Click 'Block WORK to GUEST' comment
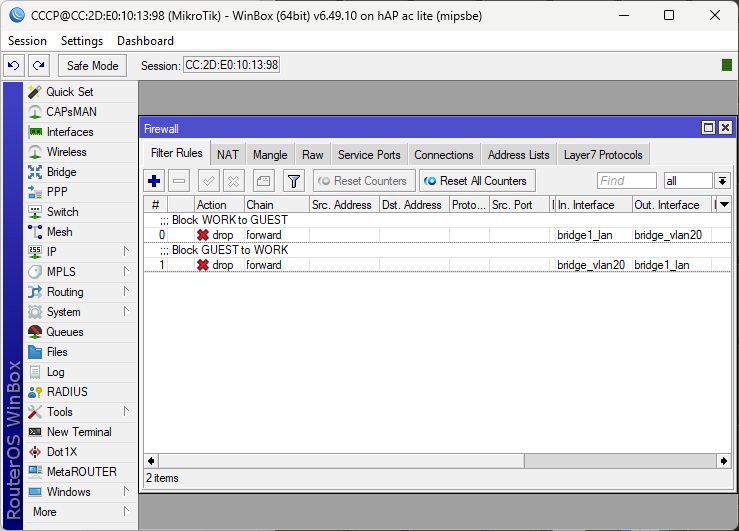The image size is (739, 531). tap(230, 220)
